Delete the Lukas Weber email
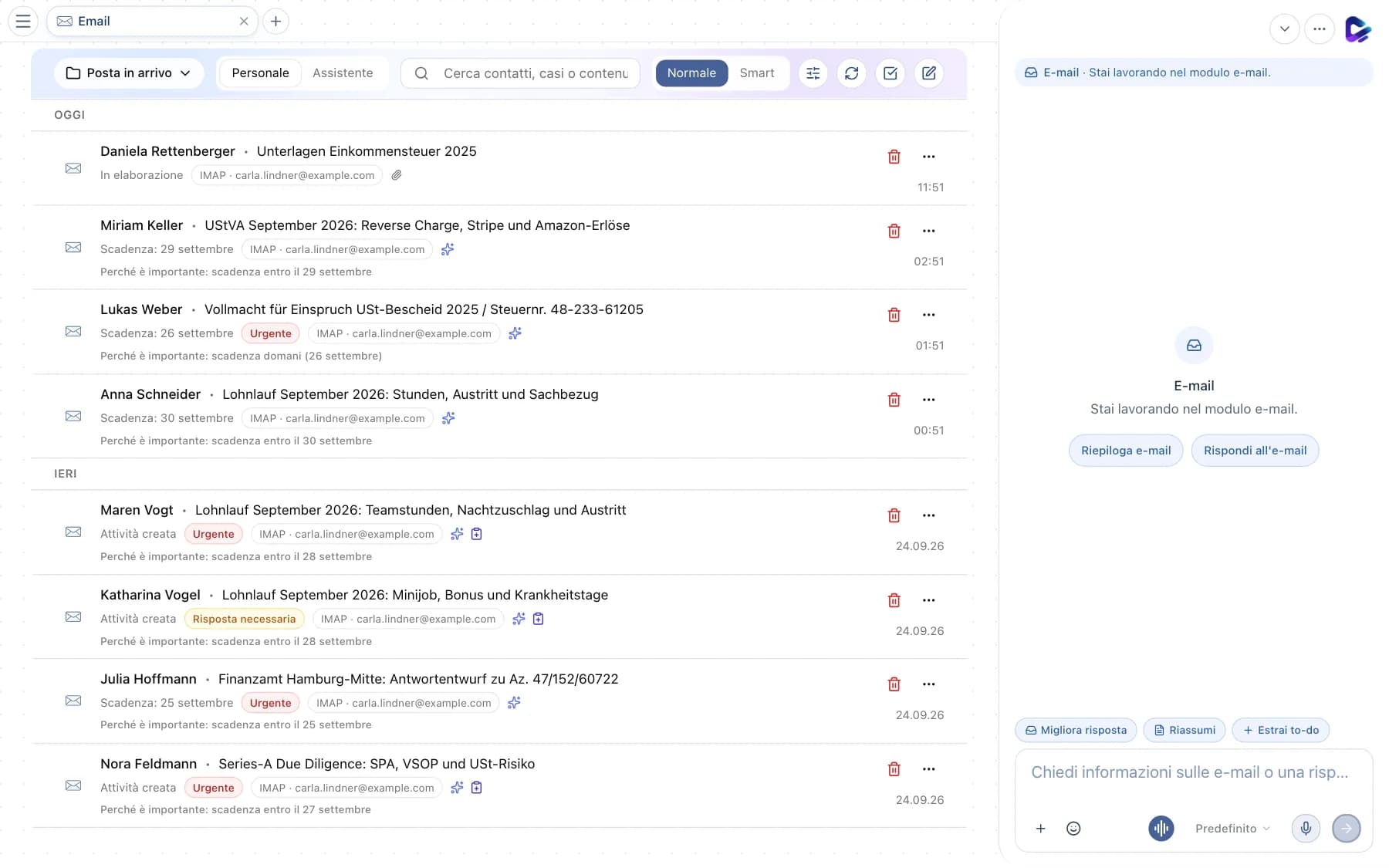This screenshot has height=868, width=1389. coord(894,315)
